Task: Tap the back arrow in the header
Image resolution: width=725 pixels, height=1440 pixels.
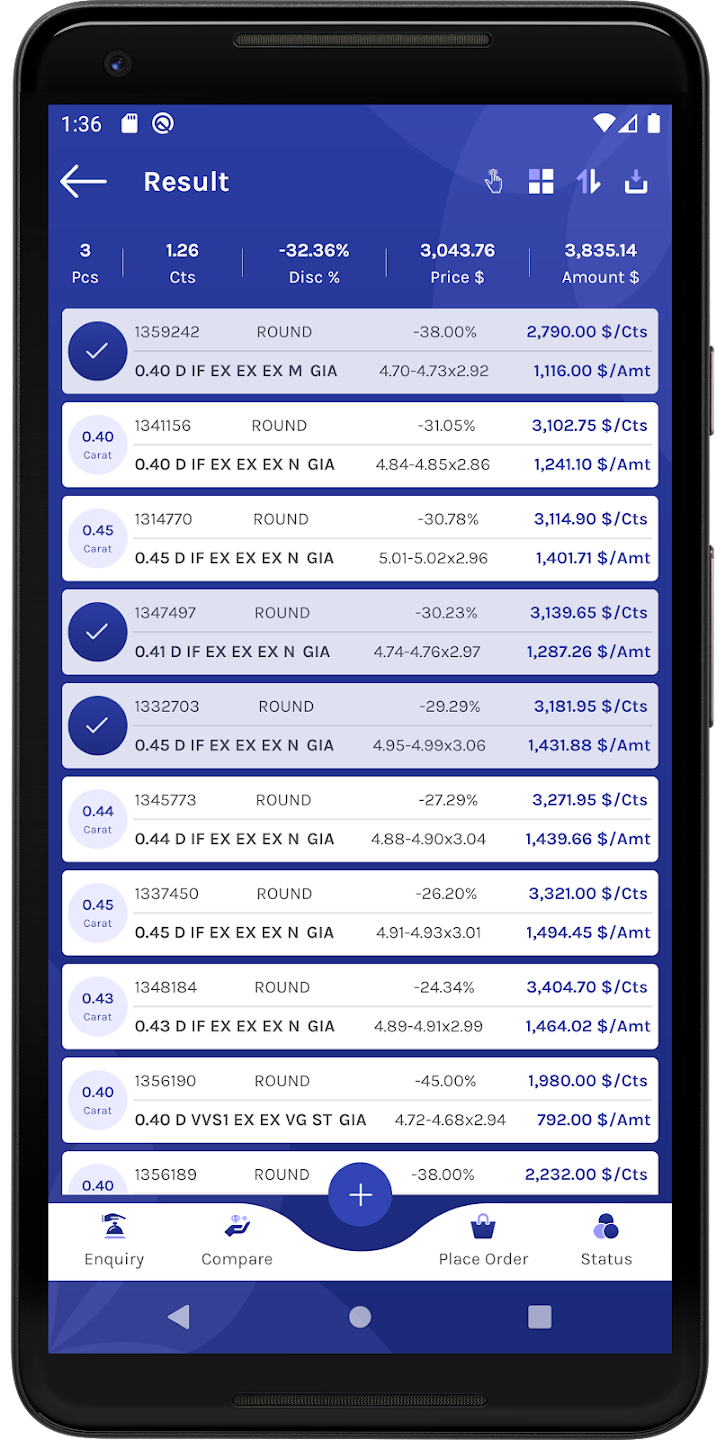Action: [x=84, y=181]
